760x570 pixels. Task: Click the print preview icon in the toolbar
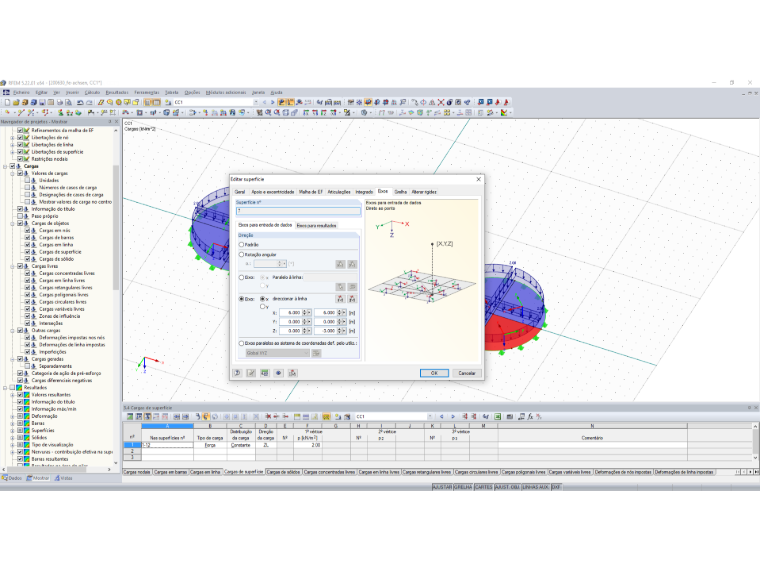point(68,102)
